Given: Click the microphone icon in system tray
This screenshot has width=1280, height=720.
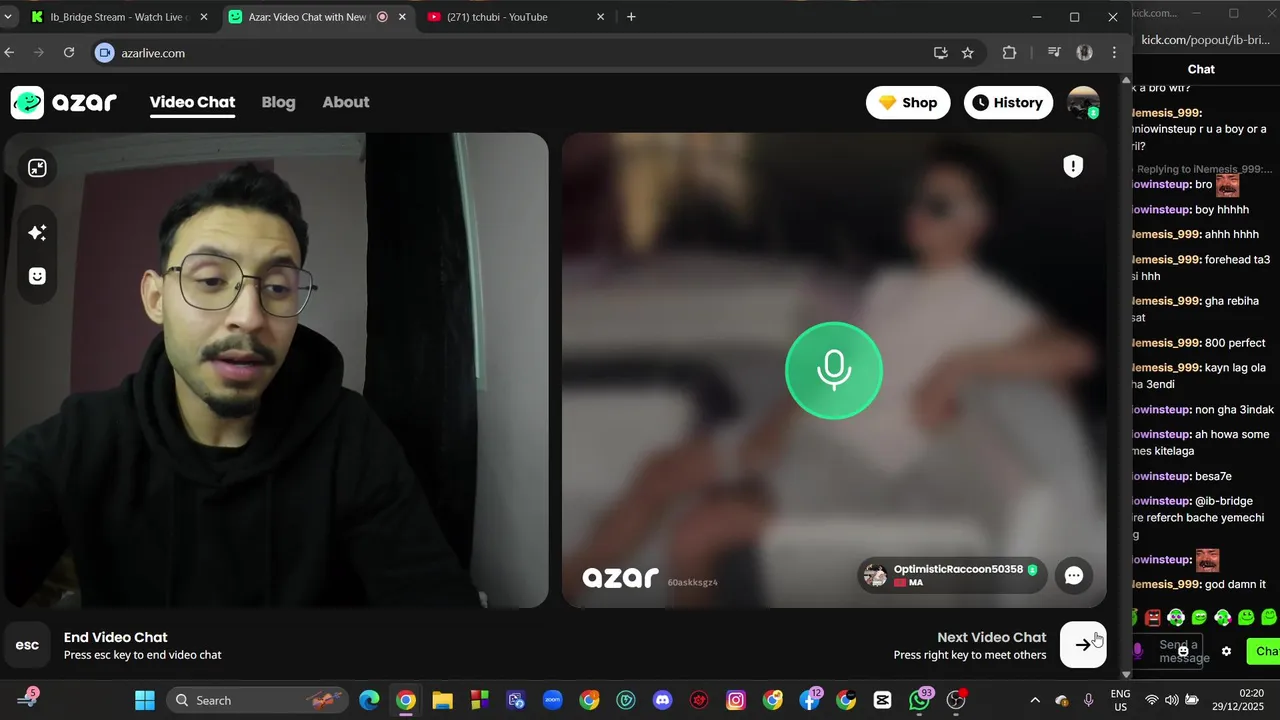Looking at the screenshot, I should 1089,700.
